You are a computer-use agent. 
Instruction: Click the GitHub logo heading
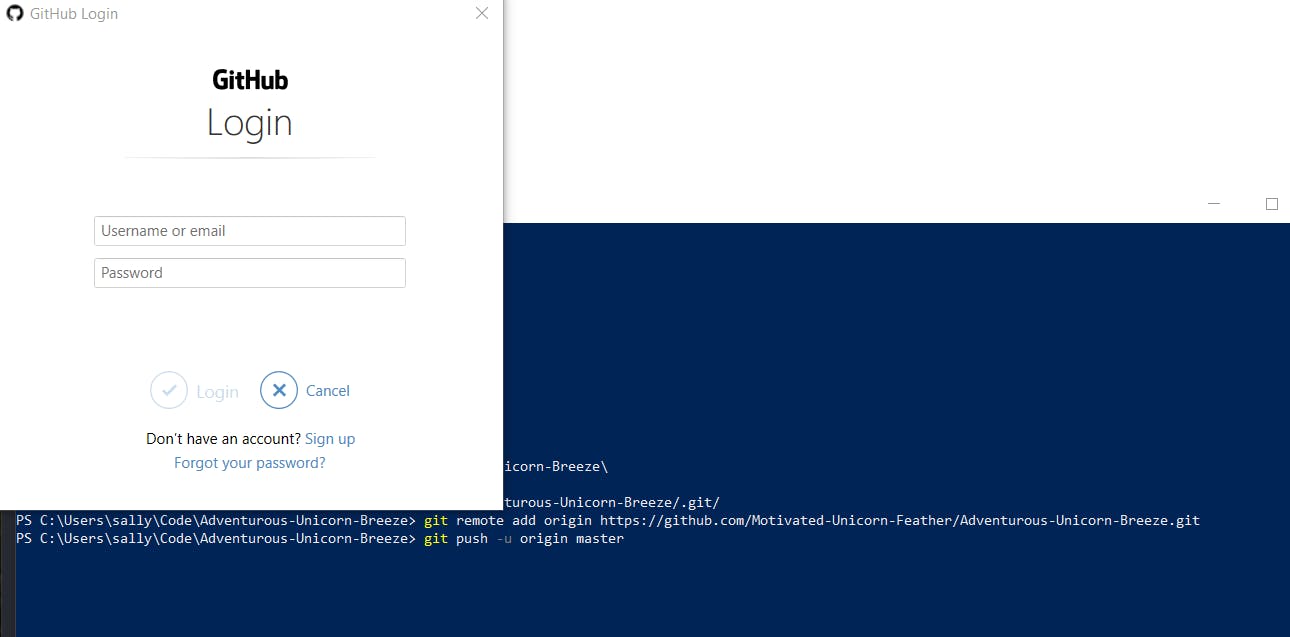tap(250, 79)
